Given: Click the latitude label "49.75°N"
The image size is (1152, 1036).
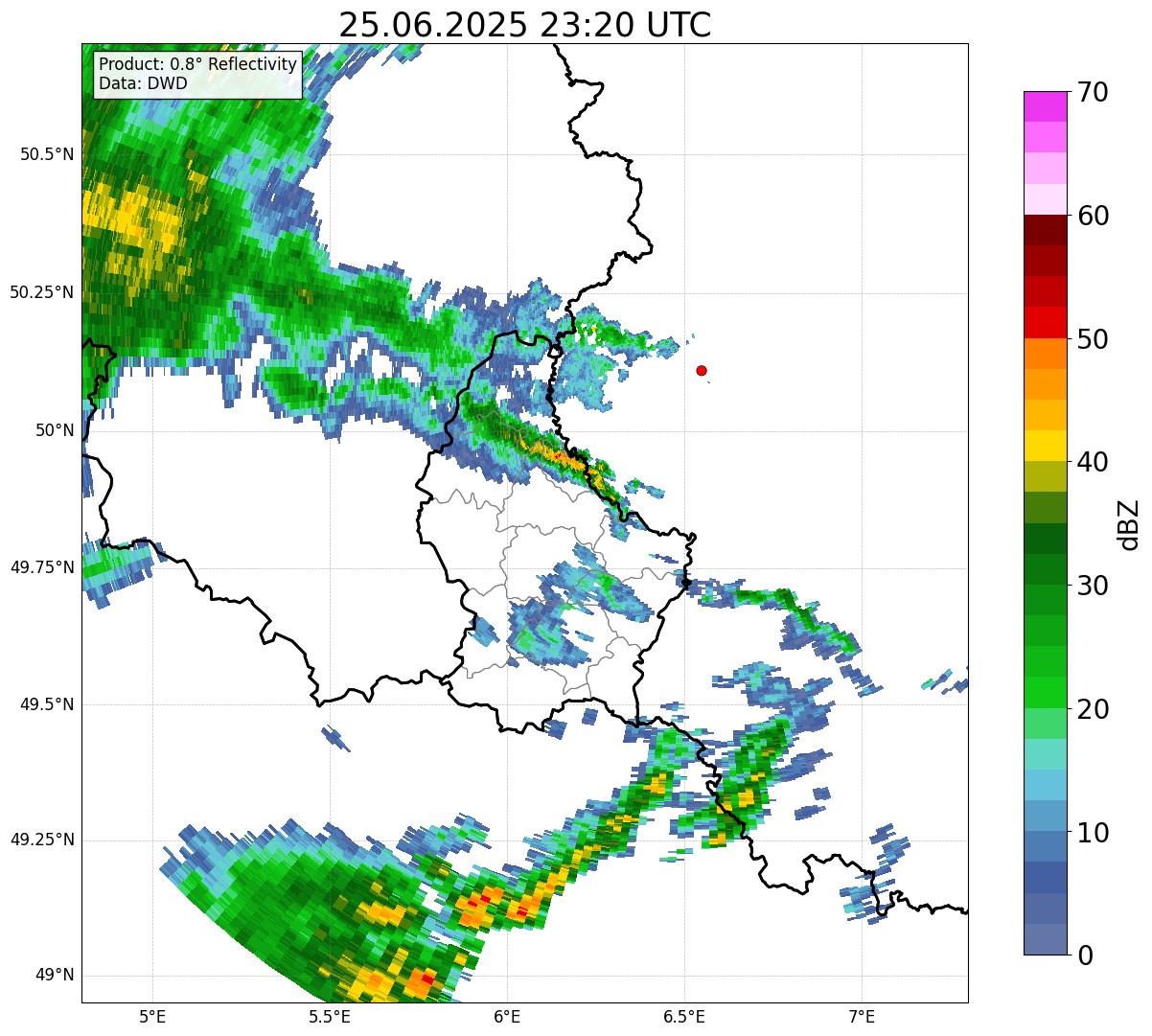Looking at the screenshot, I should tap(41, 567).
